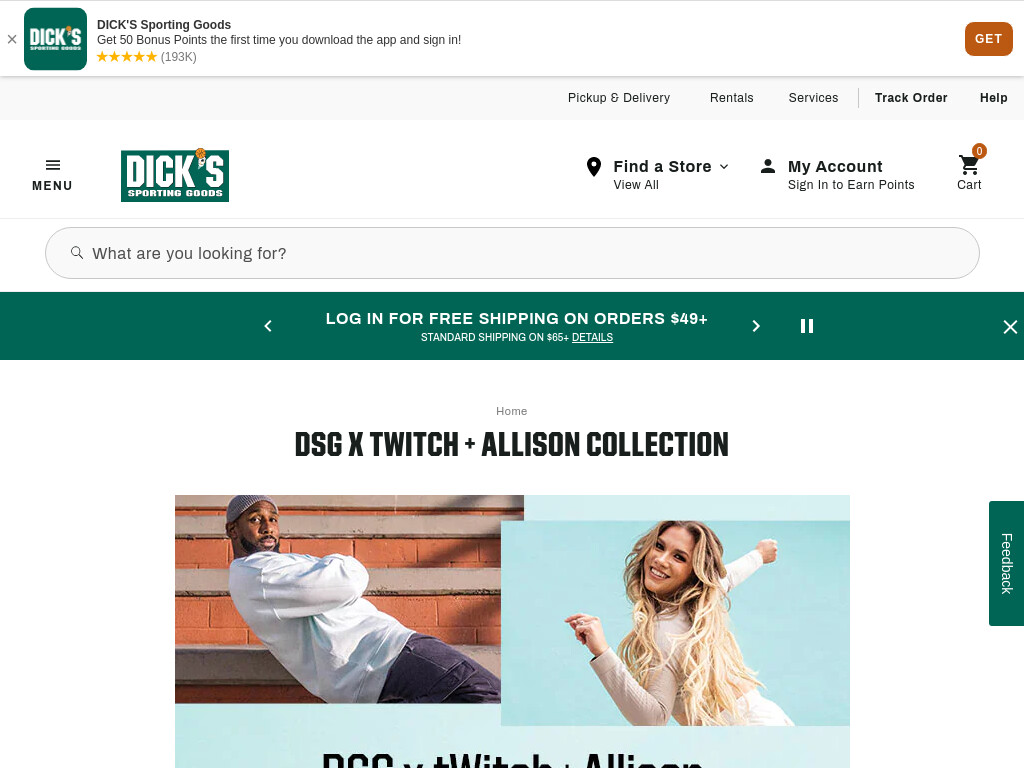Open the Rentals menu item
Screen dimensions: 1024x768
tap(731, 97)
